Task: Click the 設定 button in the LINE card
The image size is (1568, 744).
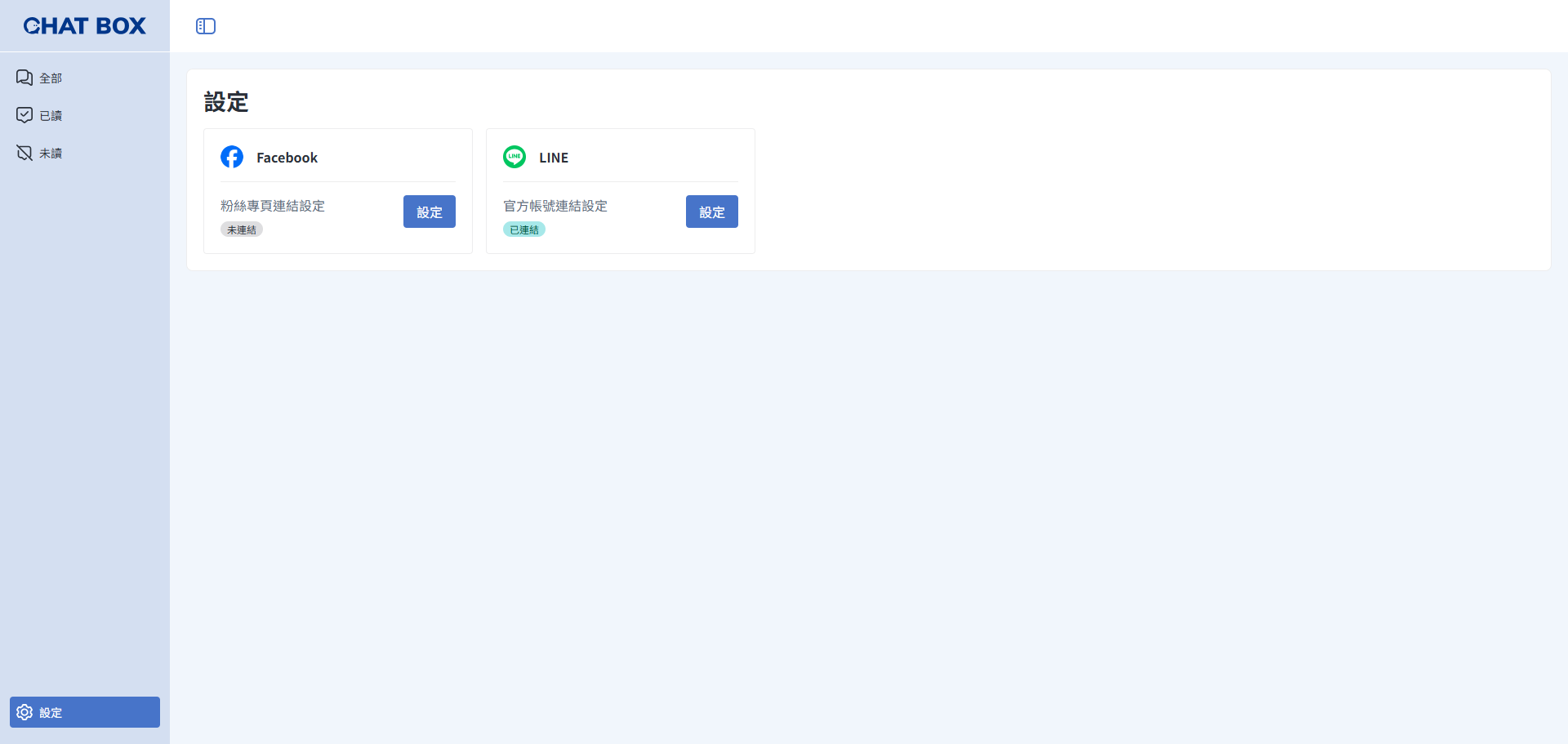Action: [x=712, y=212]
